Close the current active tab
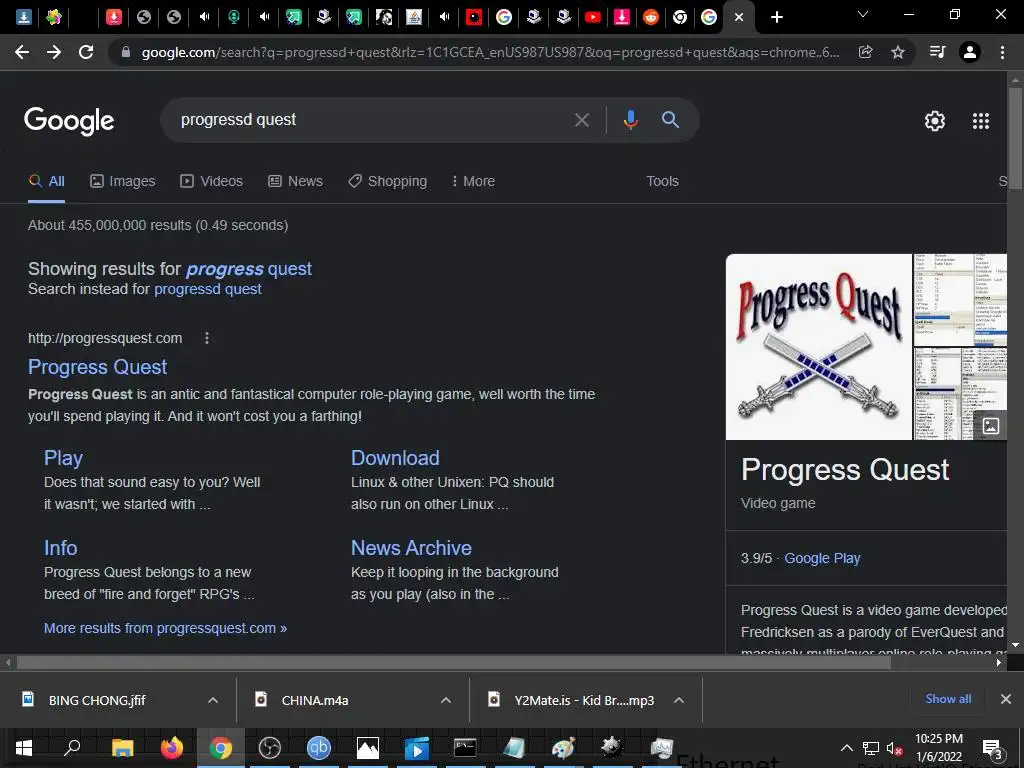The width and height of the screenshot is (1024, 768). pos(739,17)
